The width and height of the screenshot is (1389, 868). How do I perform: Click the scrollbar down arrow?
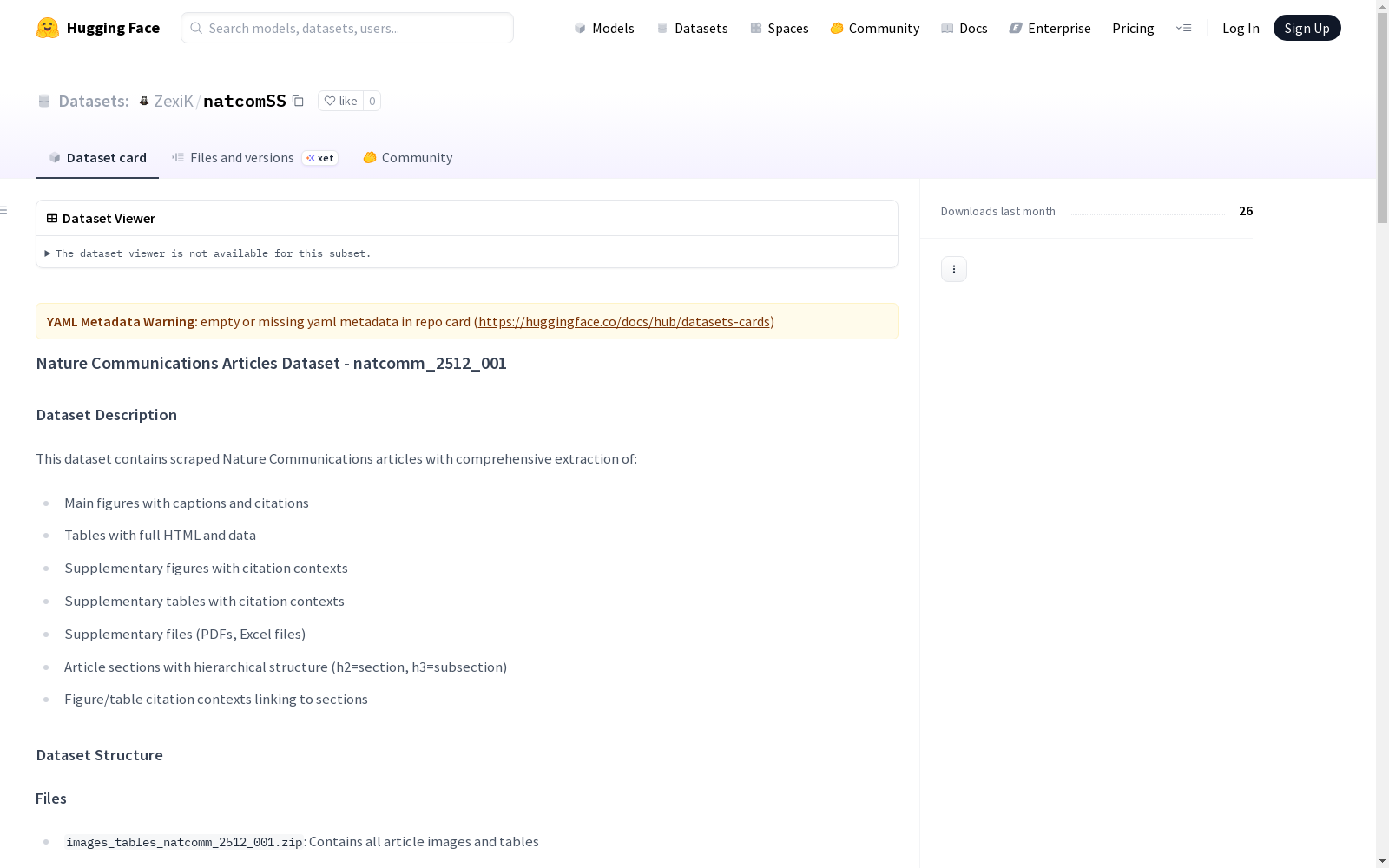(x=1382, y=861)
